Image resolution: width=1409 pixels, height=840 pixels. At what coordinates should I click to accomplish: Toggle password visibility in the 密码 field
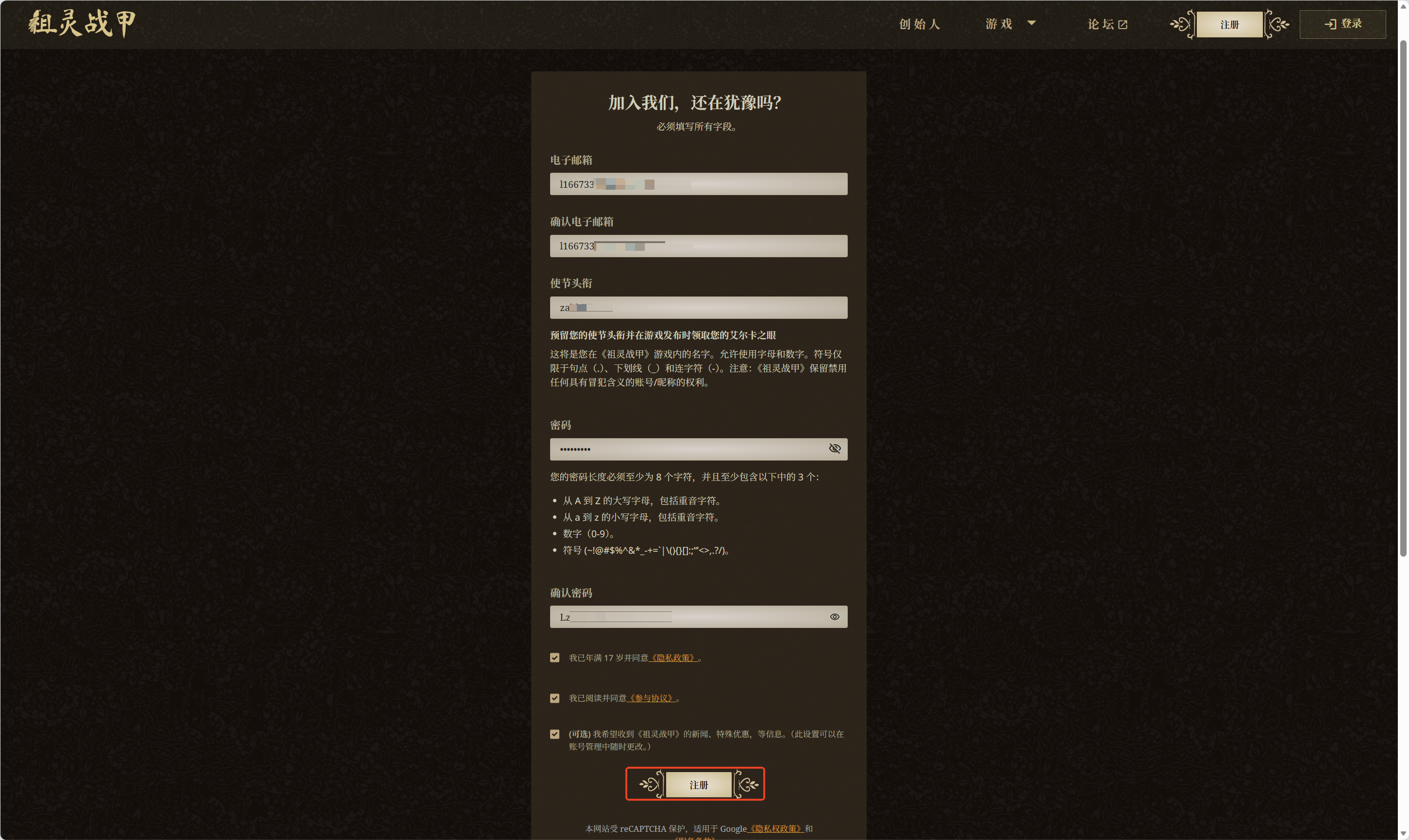click(x=834, y=449)
